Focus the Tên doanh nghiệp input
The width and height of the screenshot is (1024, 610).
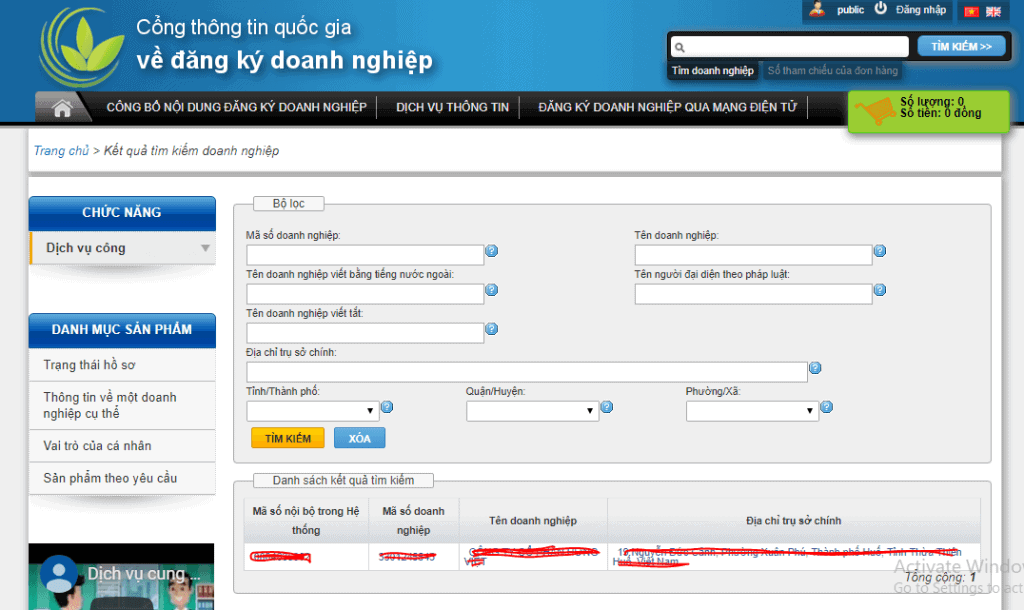(753, 255)
